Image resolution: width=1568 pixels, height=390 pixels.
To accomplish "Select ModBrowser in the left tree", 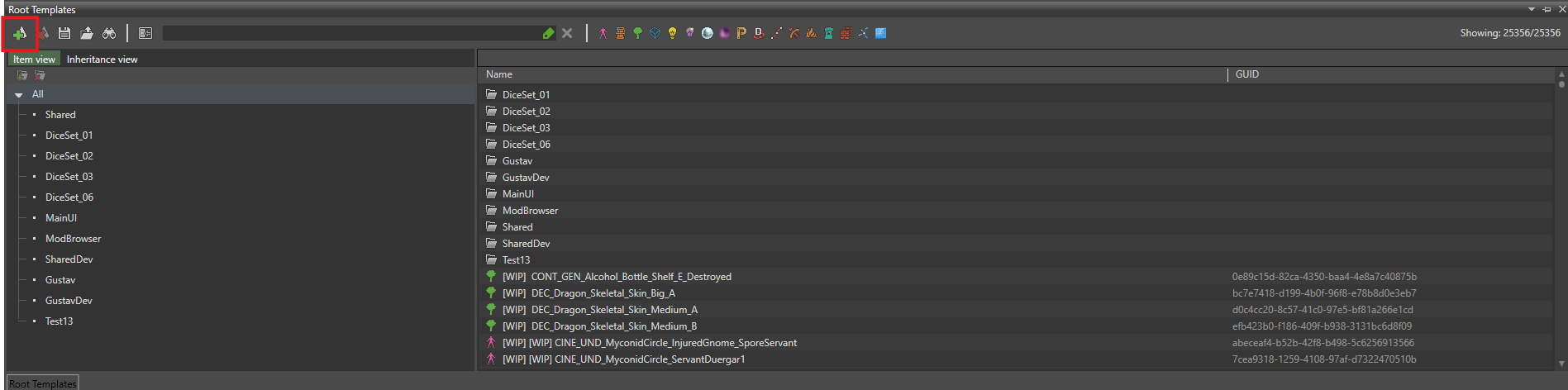I will point(74,239).
